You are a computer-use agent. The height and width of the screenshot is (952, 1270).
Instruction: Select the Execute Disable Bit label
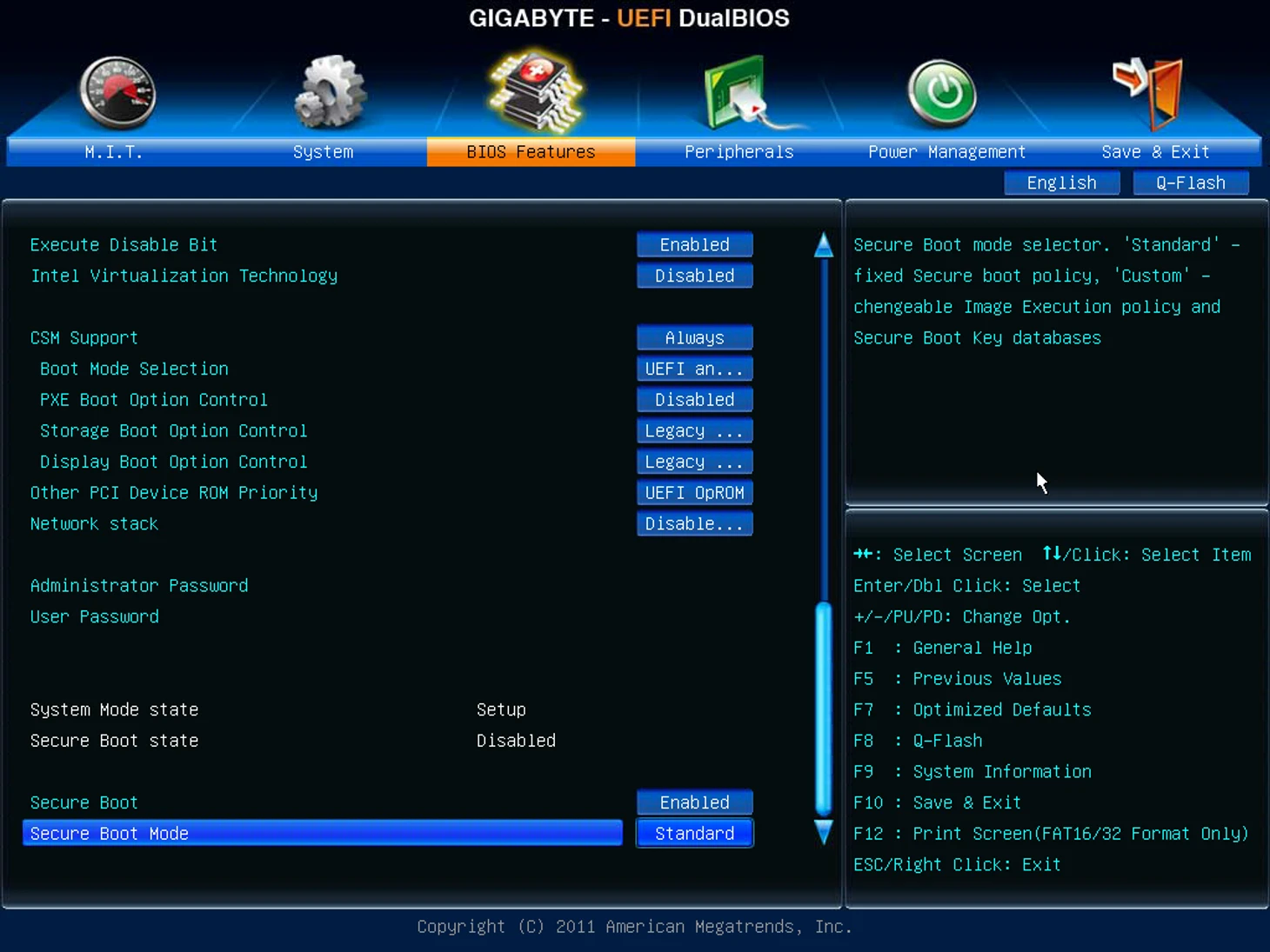point(124,245)
